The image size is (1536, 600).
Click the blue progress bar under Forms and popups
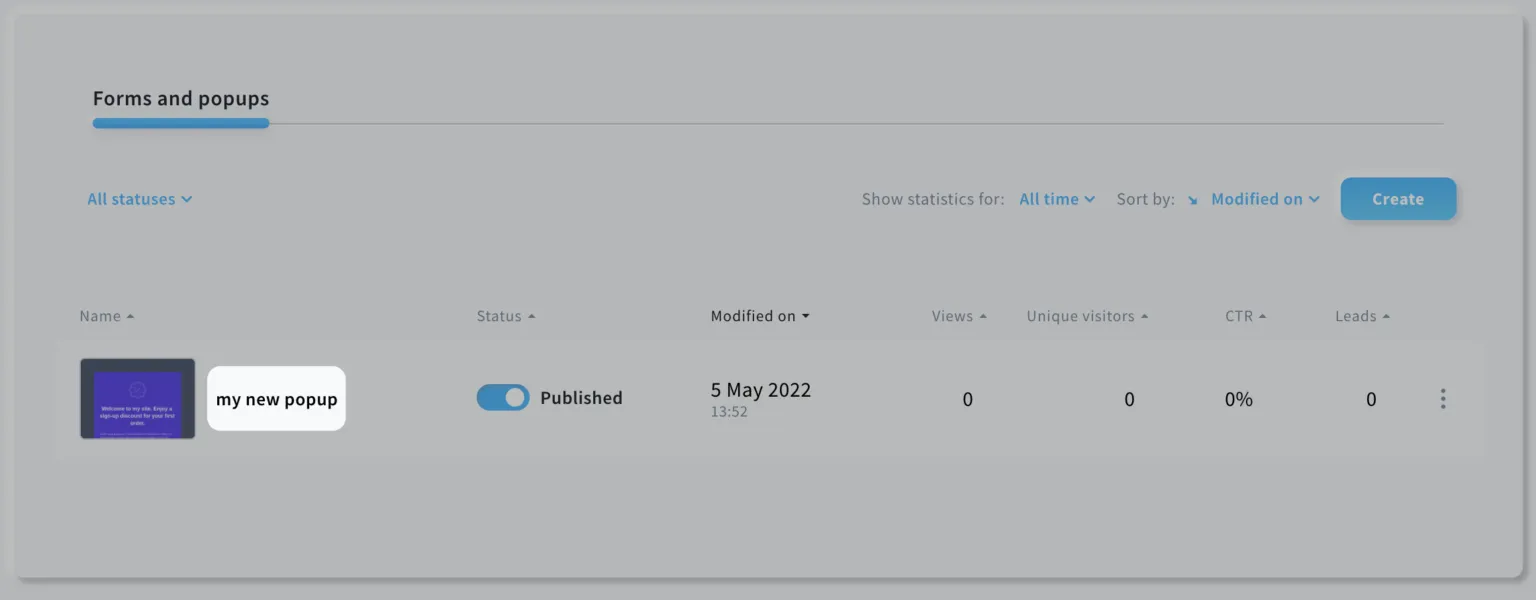tap(180, 123)
